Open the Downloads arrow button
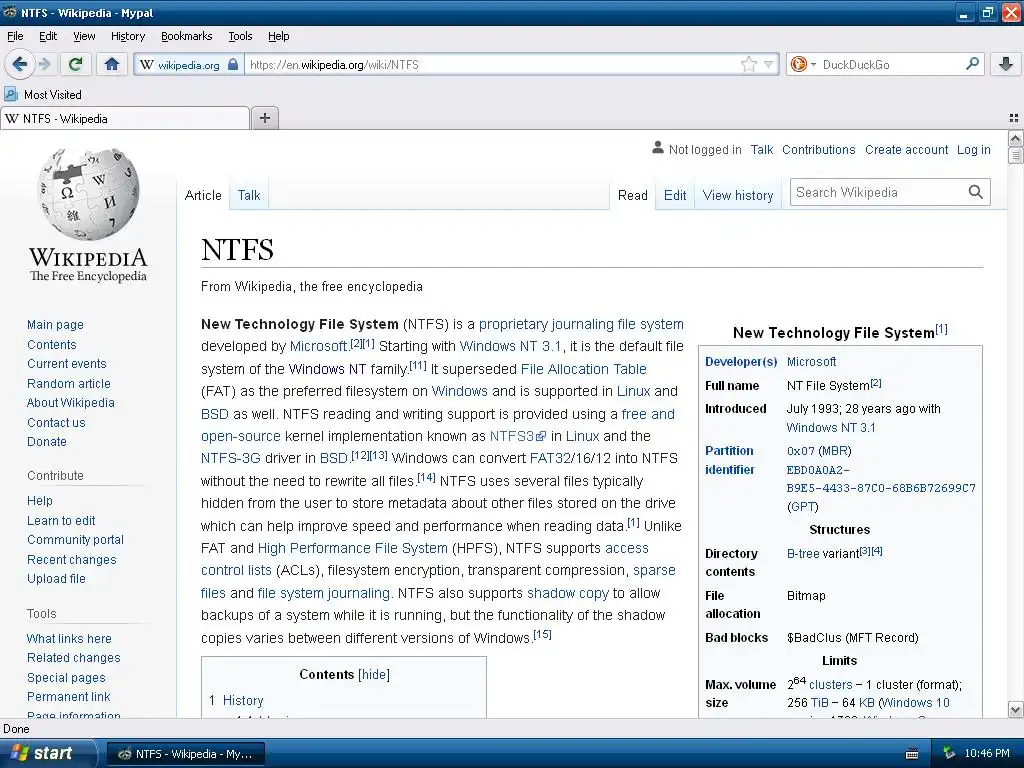The width and height of the screenshot is (1024, 768). [x=1006, y=64]
